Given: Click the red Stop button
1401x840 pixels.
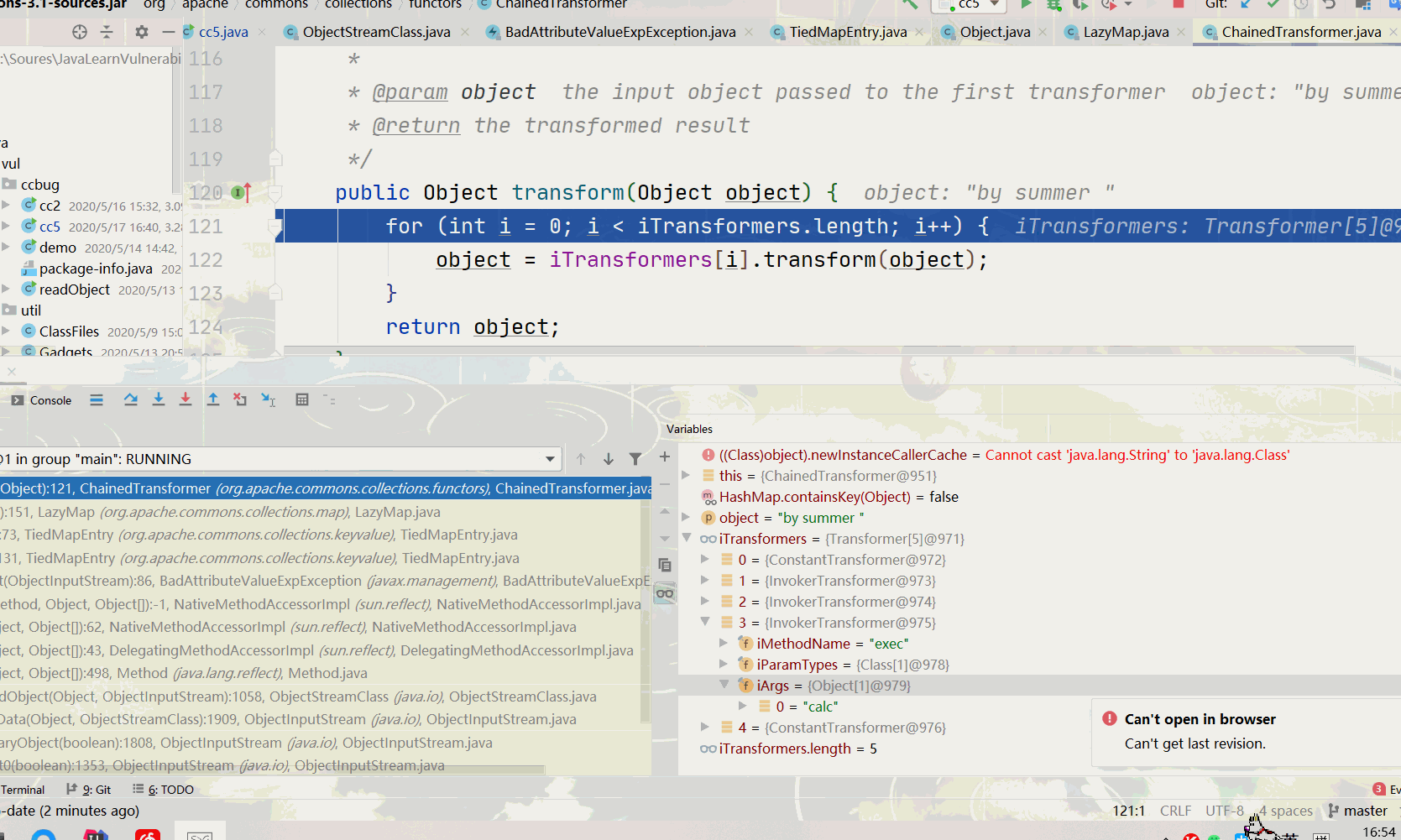Looking at the screenshot, I should (x=1179, y=4).
